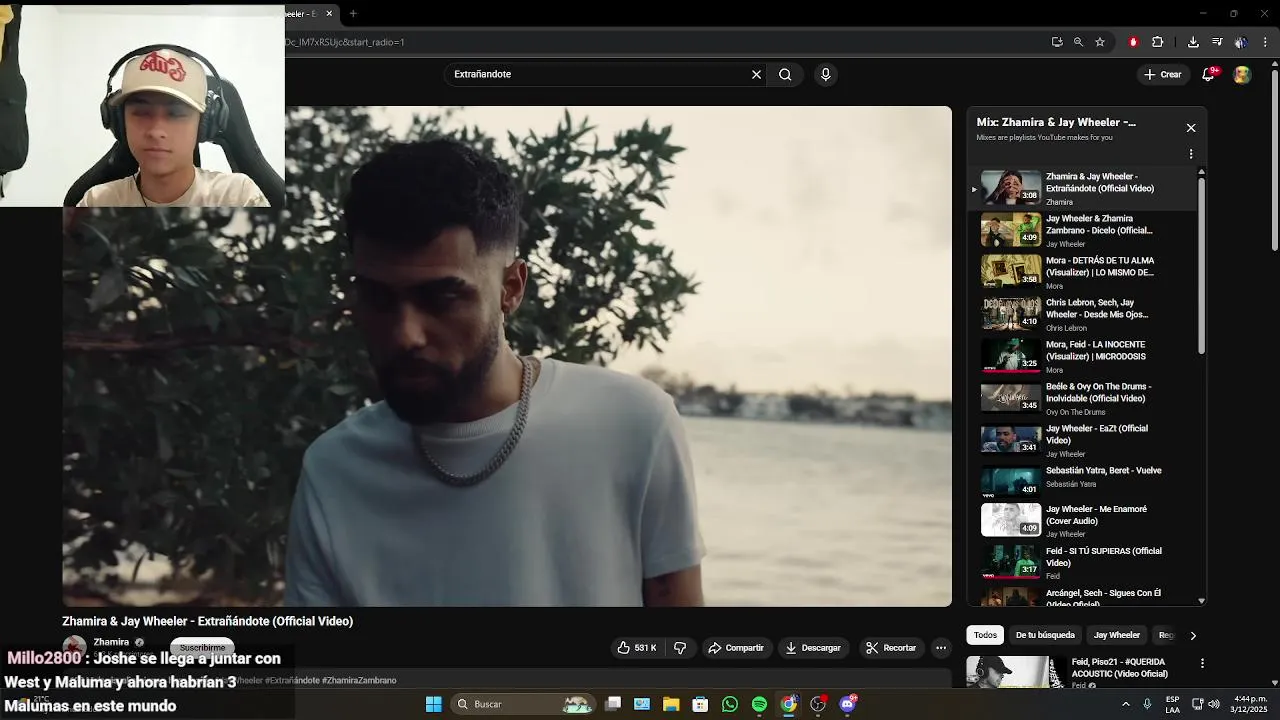1280x720 pixels.
Task: Open the red ad blocker extension
Action: (x=1133, y=42)
